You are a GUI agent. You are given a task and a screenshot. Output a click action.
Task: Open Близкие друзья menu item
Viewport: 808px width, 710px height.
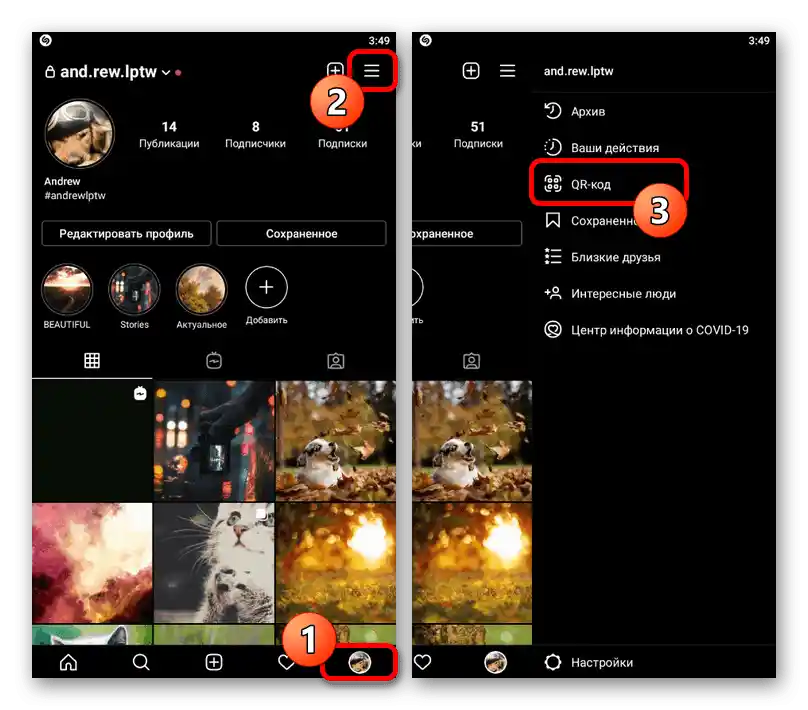(654, 257)
